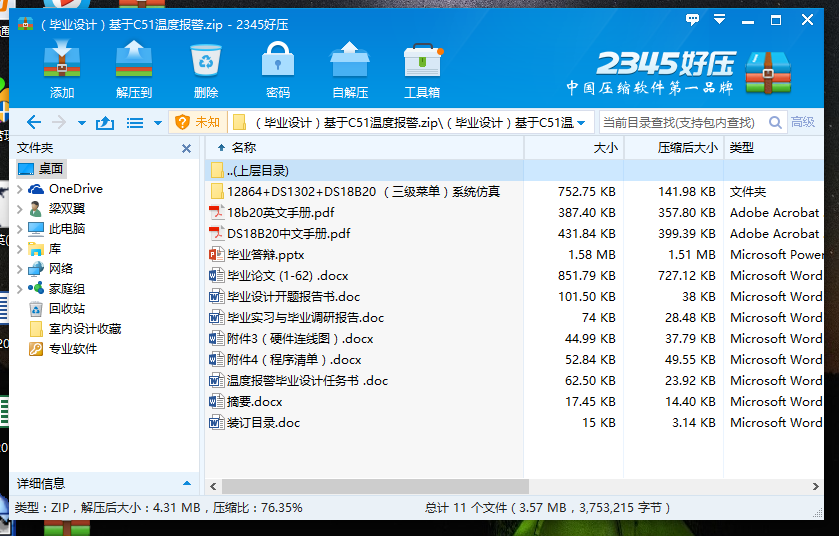Screen dimensions: 839x536
Task: Select the 回收站 tree item
Action: (x=57, y=309)
